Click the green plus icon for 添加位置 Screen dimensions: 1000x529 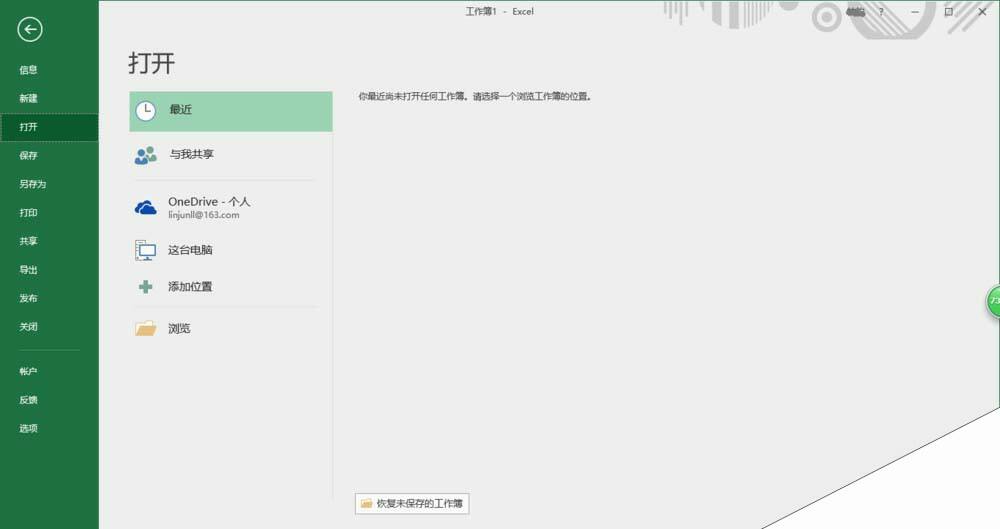145,287
